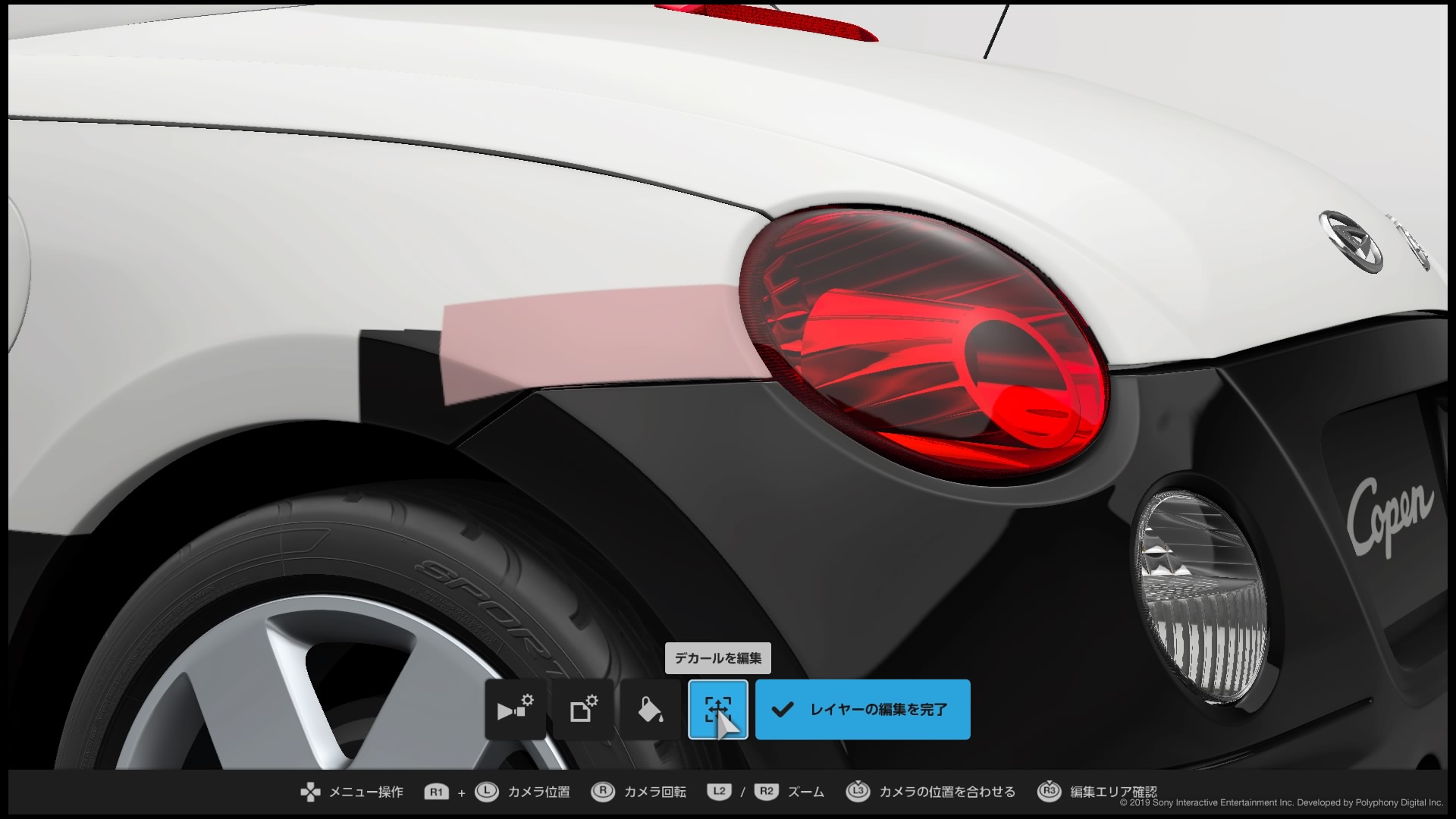Click the R2 zoom button icon
The image size is (1456, 819).
tap(767, 792)
